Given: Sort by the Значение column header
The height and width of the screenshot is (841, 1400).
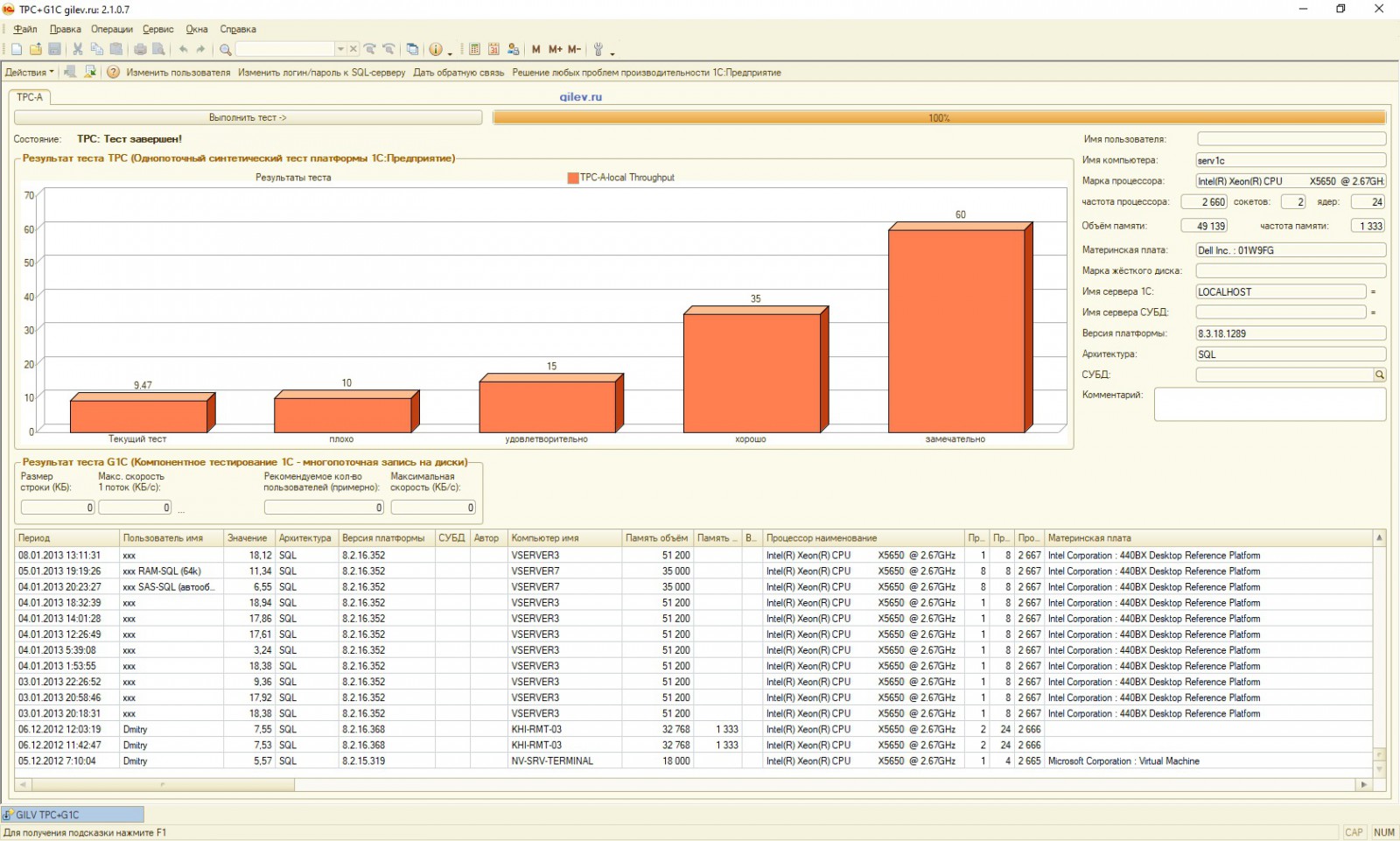Looking at the screenshot, I should [x=248, y=538].
